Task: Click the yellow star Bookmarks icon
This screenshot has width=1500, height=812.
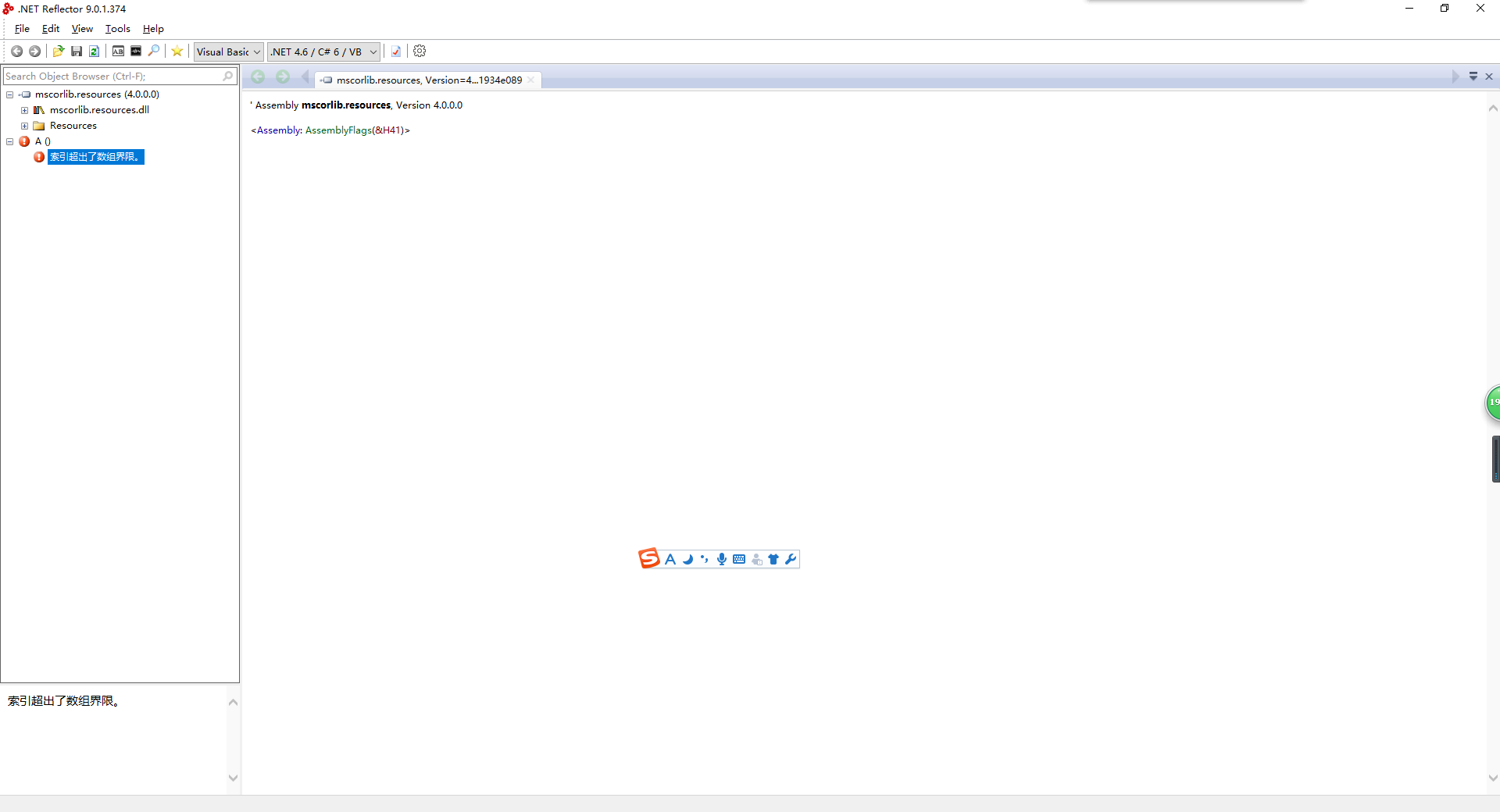Action: (177, 52)
